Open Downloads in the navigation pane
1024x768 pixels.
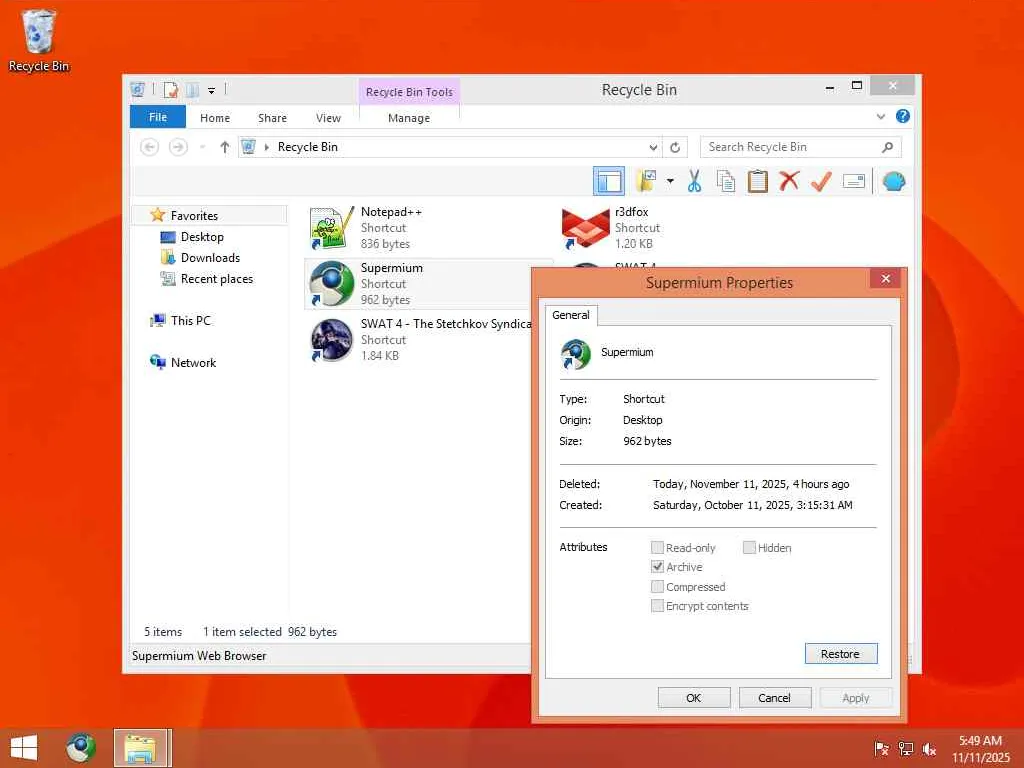pos(210,257)
